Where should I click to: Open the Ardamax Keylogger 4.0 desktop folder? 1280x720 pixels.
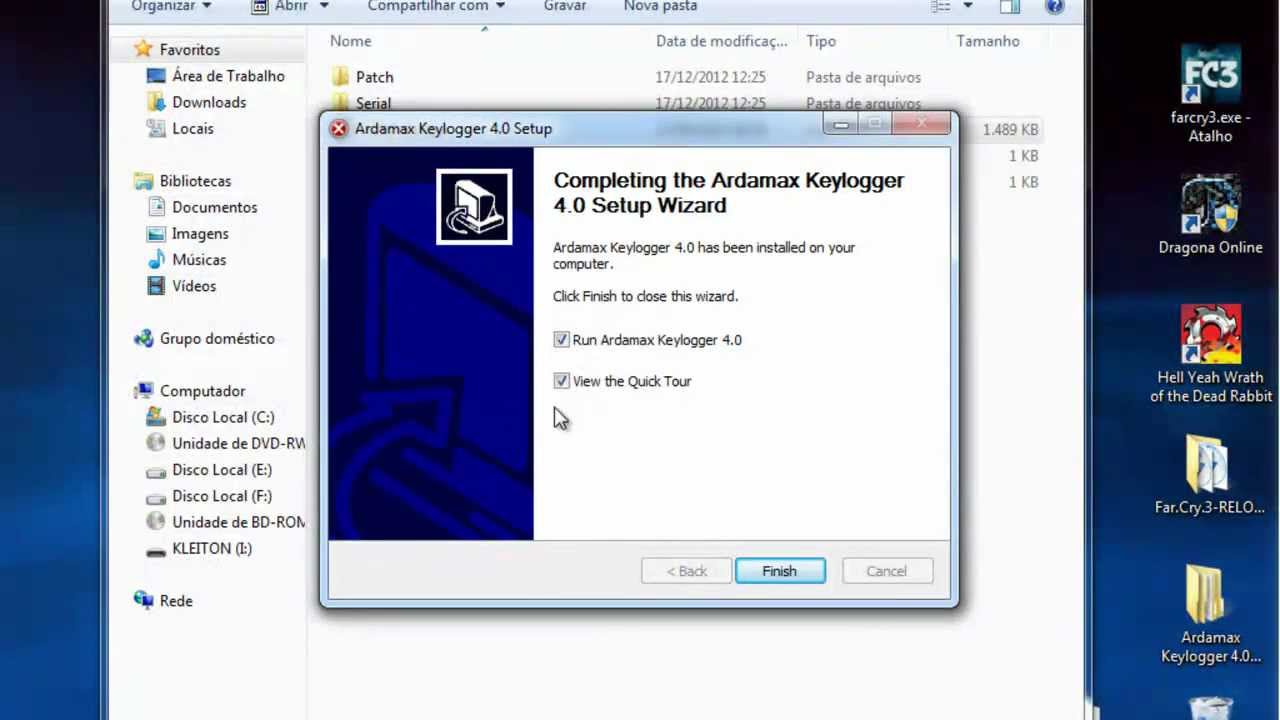(1210, 614)
